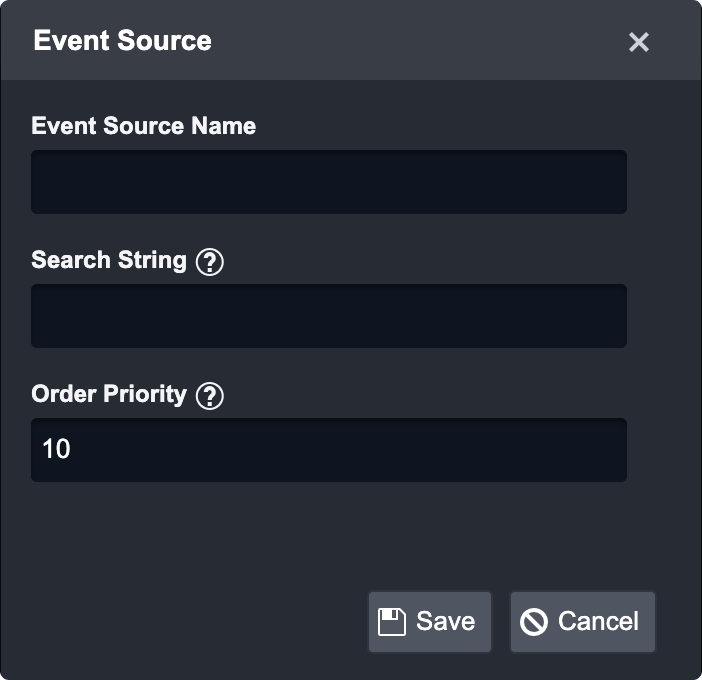The width and height of the screenshot is (702, 680).
Task: Click the prohibition icon on Cancel
Action: point(534,622)
